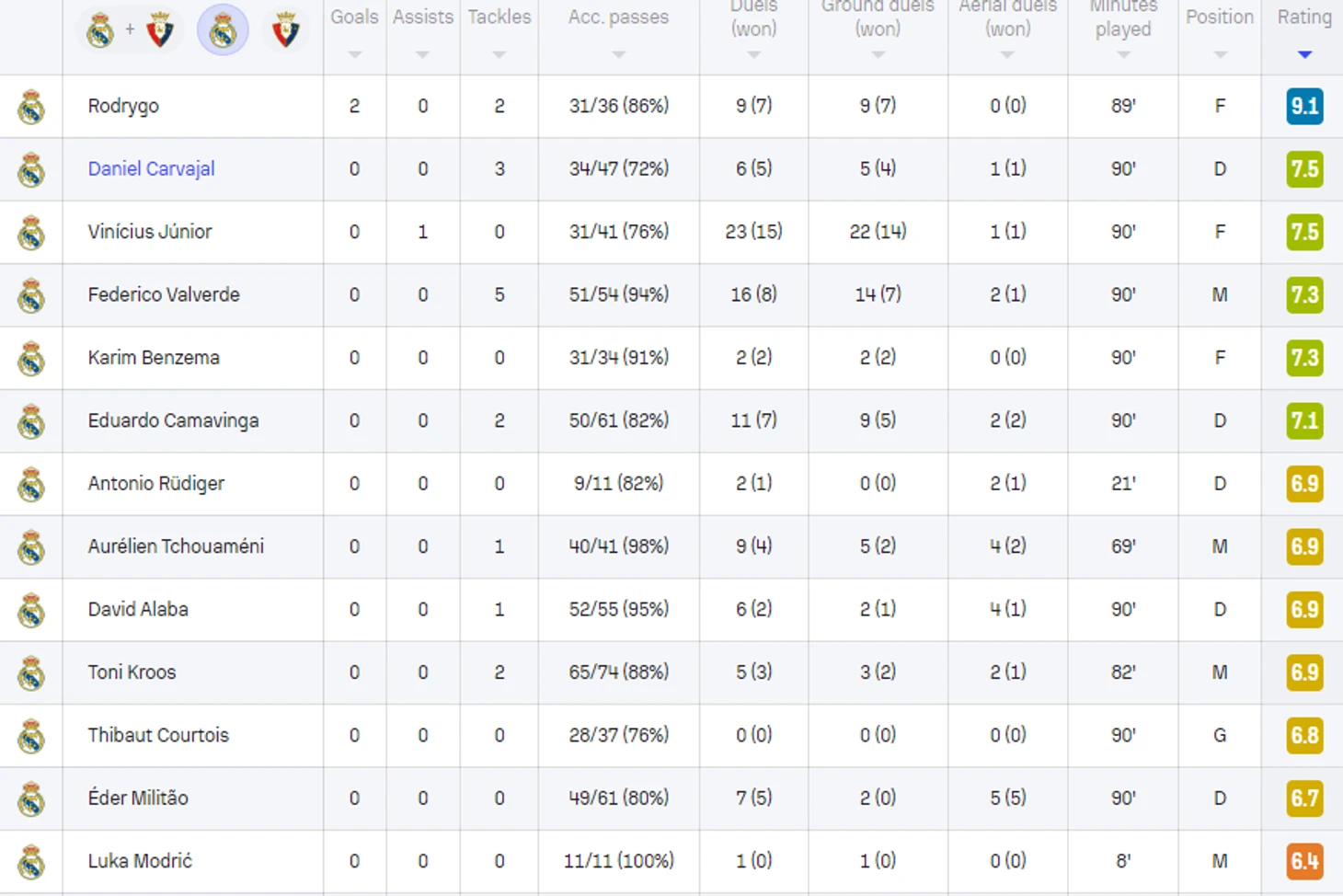Click the Position column header

pos(1219,17)
